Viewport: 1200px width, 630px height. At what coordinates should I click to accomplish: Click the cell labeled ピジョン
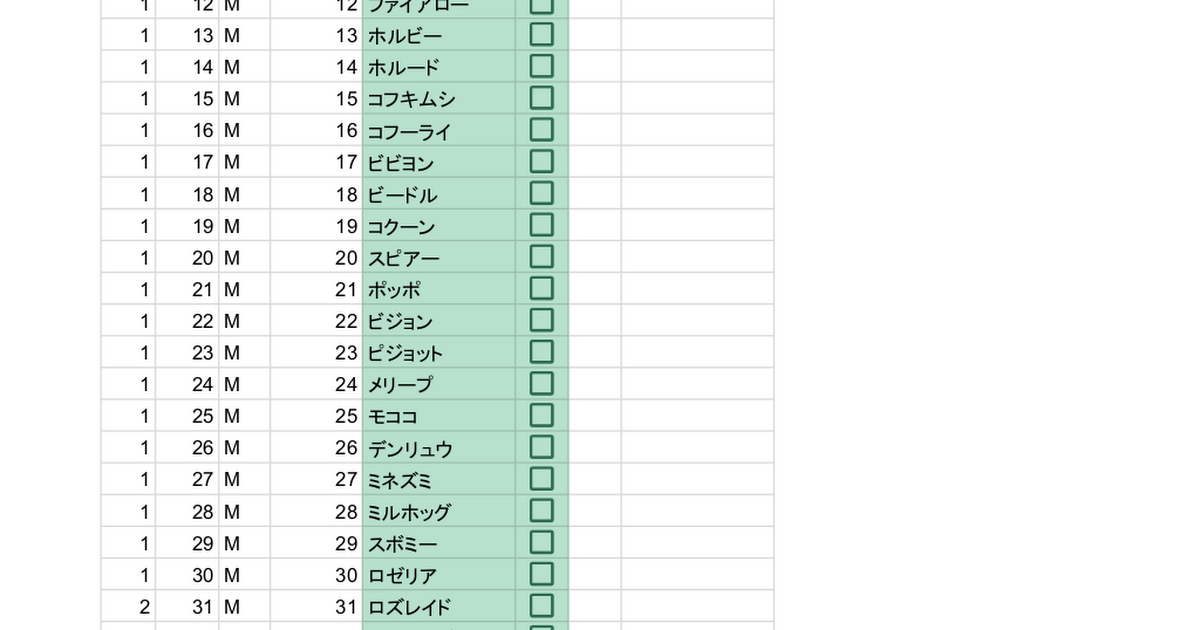click(438, 321)
